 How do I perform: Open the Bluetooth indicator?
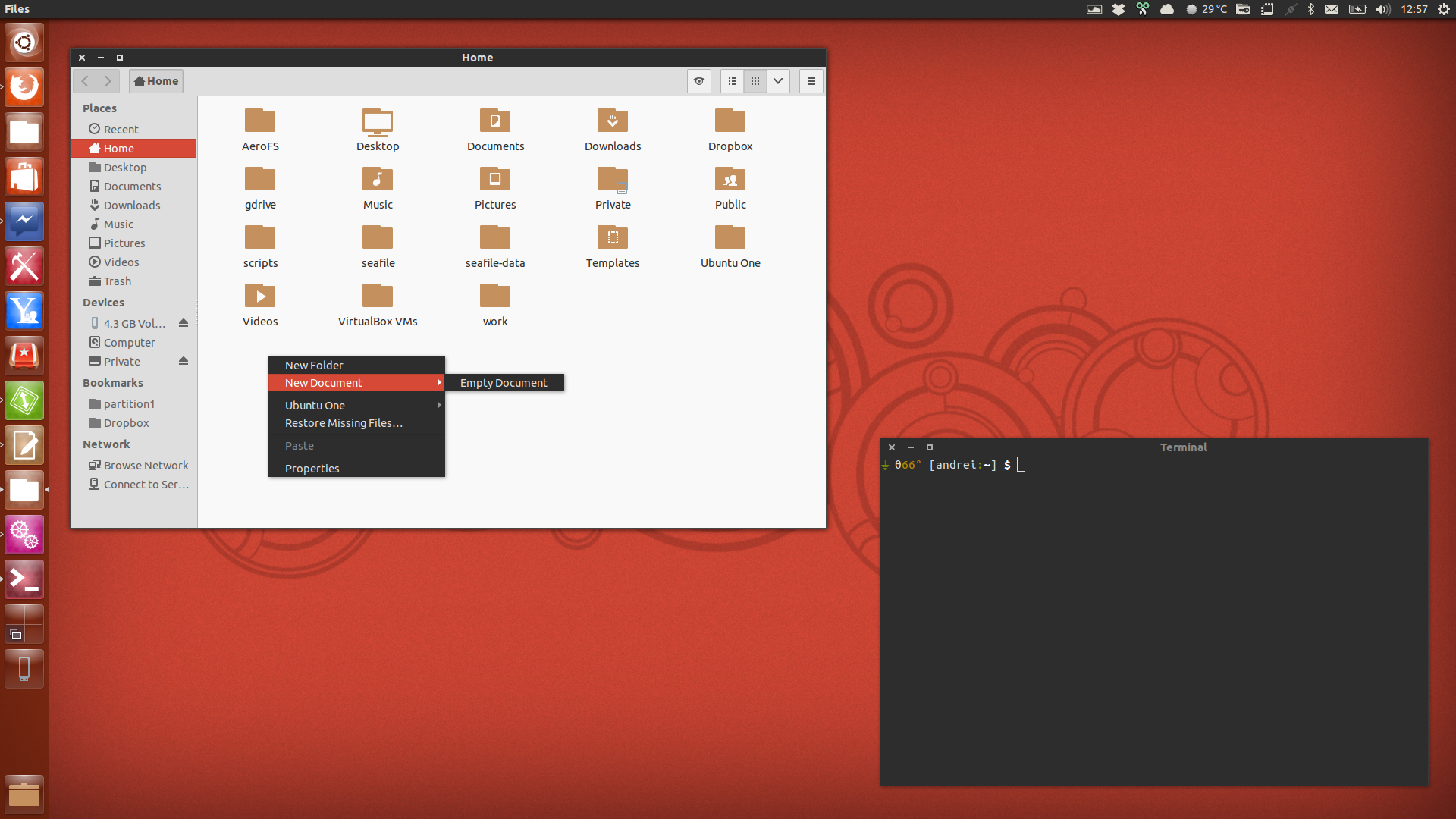click(x=1311, y=9)
